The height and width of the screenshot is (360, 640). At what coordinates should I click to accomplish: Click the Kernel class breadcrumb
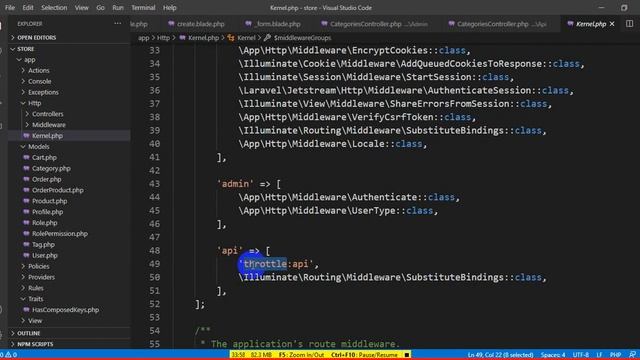246,38
